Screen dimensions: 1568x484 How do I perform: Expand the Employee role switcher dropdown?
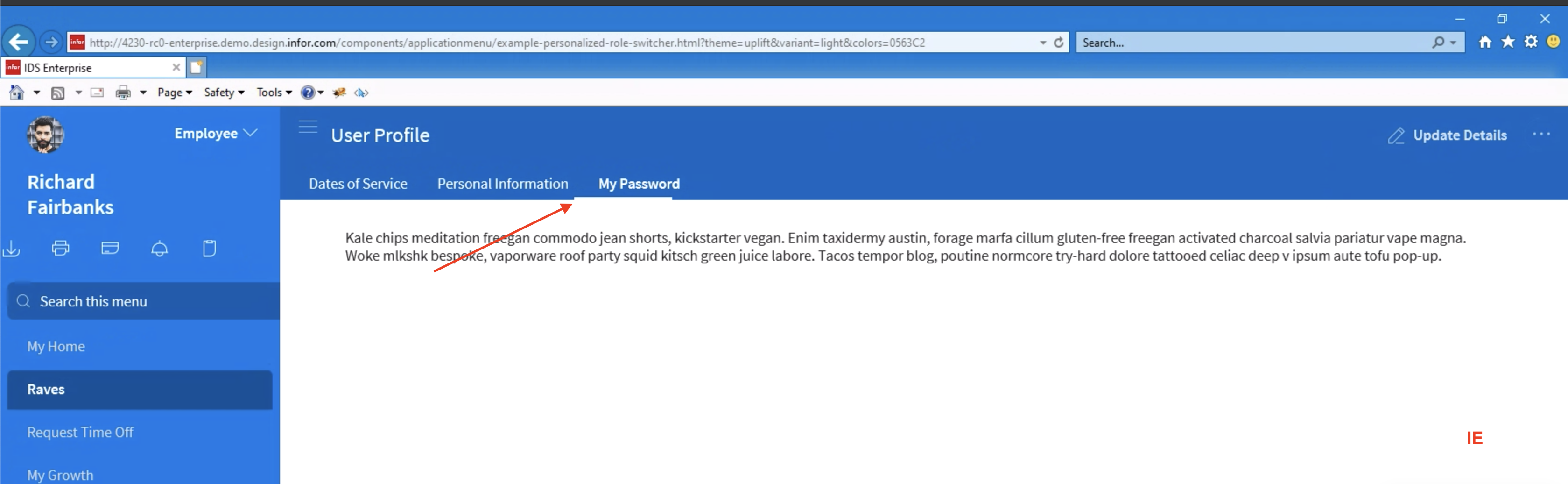point(216,133)
